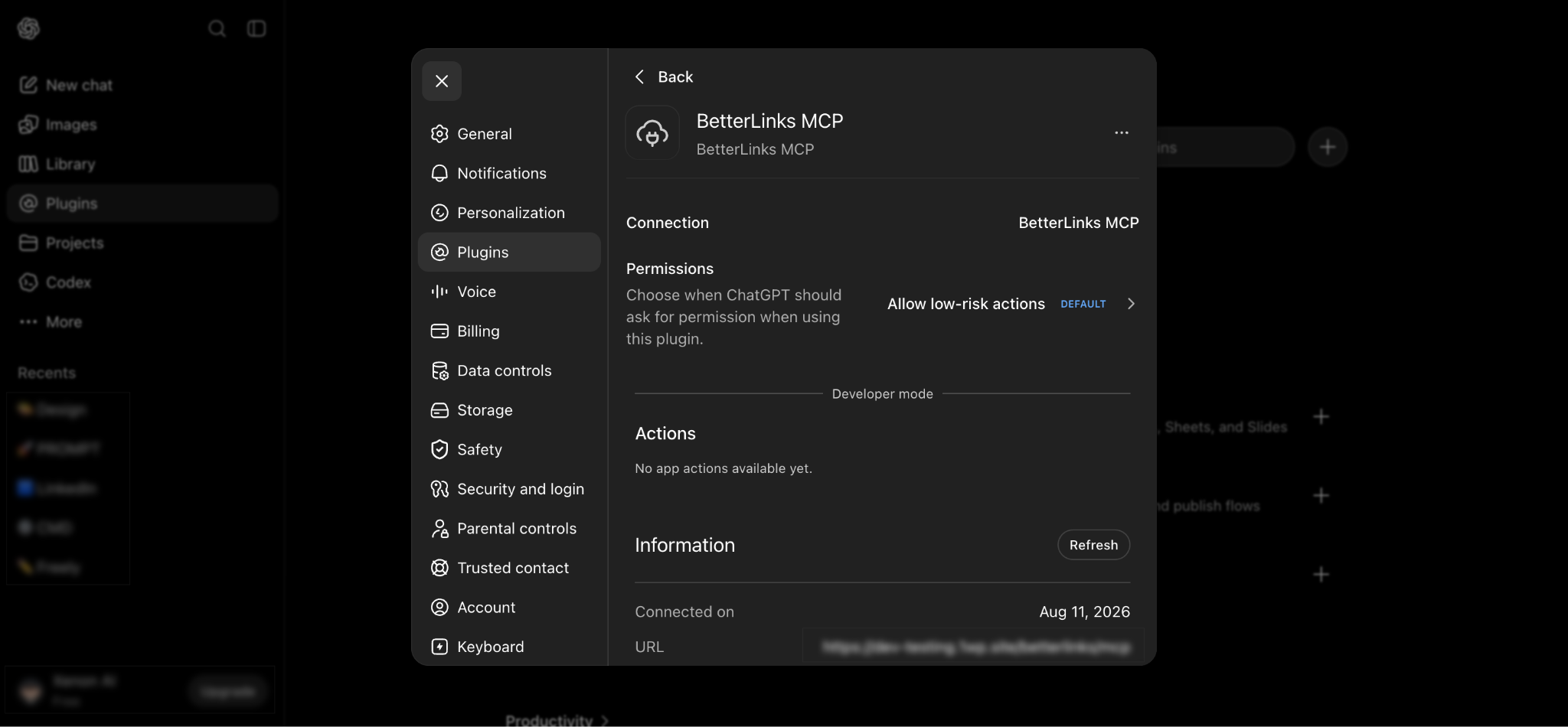1568x727 pixels.
Task: Click Connection value BetterLinks MCP
Action: 1078,223
